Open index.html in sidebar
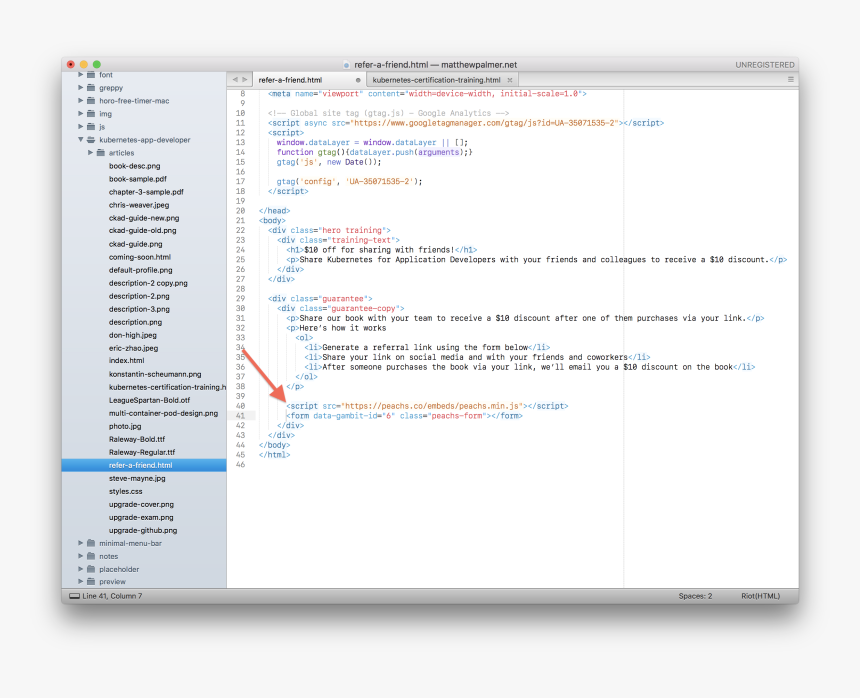 coord(127,361)
